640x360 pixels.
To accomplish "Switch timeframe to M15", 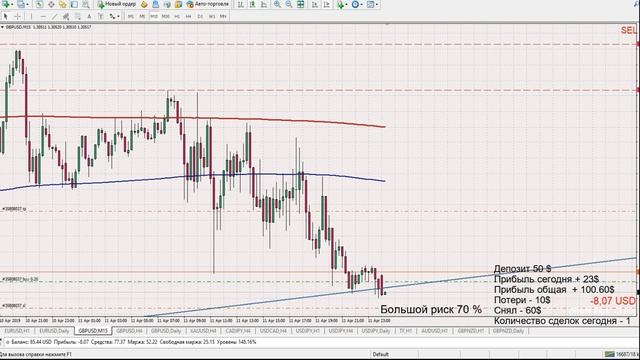I will 153,16.
